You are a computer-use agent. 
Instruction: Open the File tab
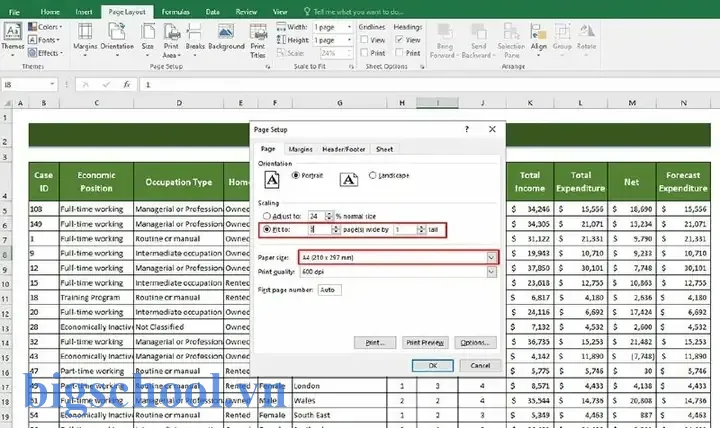coord(14,12)
